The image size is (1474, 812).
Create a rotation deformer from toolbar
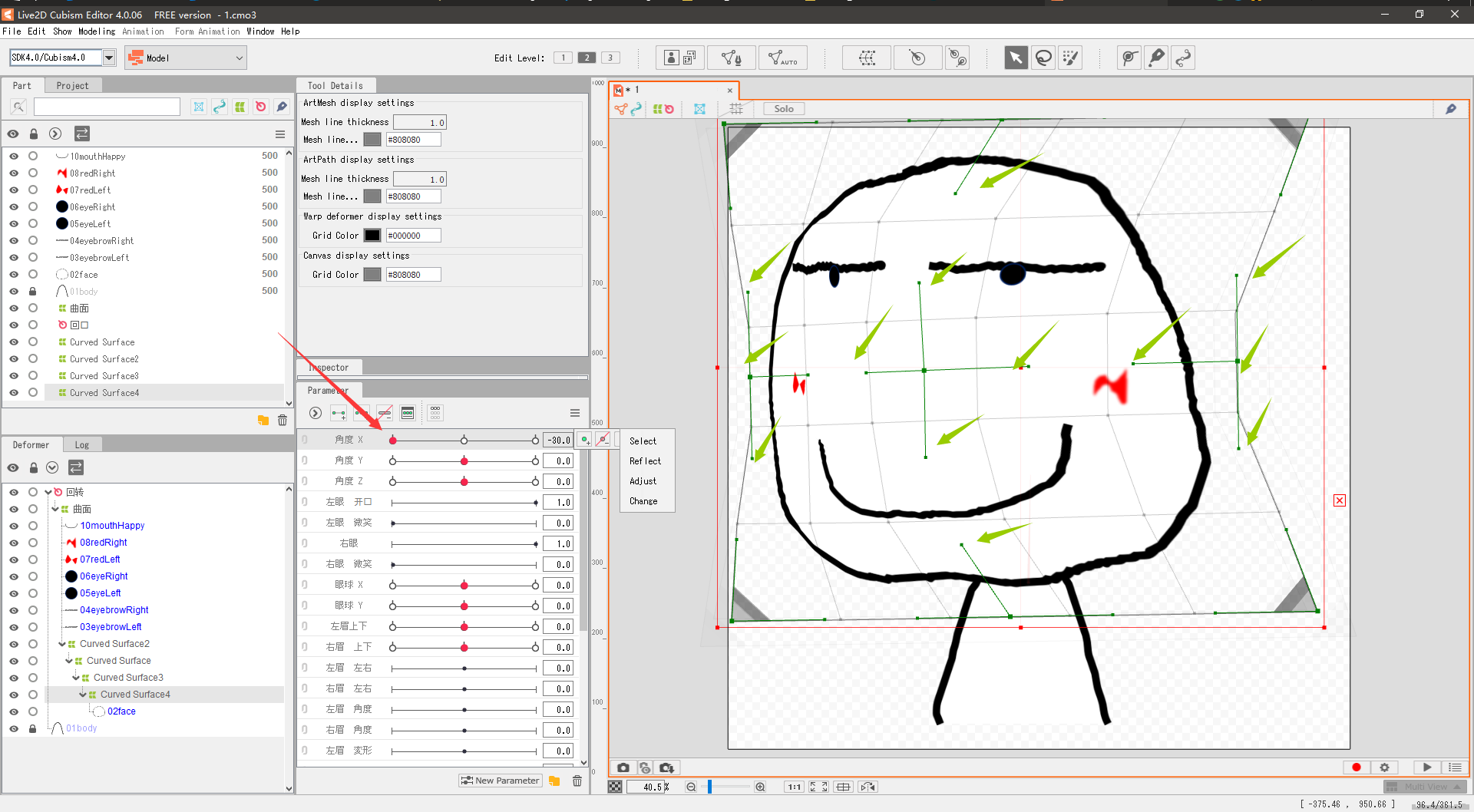(x=917, y=58)
